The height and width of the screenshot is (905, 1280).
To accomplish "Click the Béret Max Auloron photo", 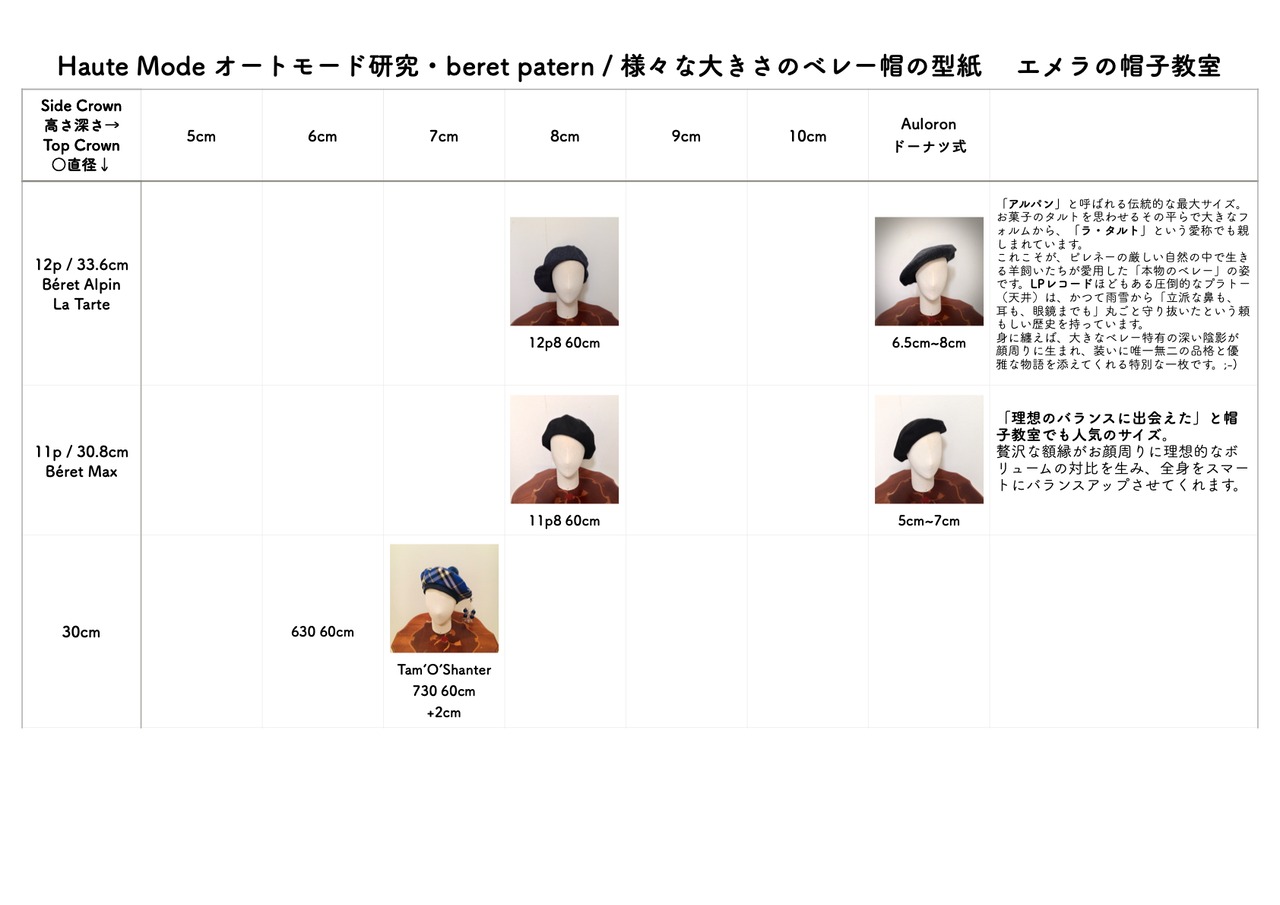I will point(929,449).
